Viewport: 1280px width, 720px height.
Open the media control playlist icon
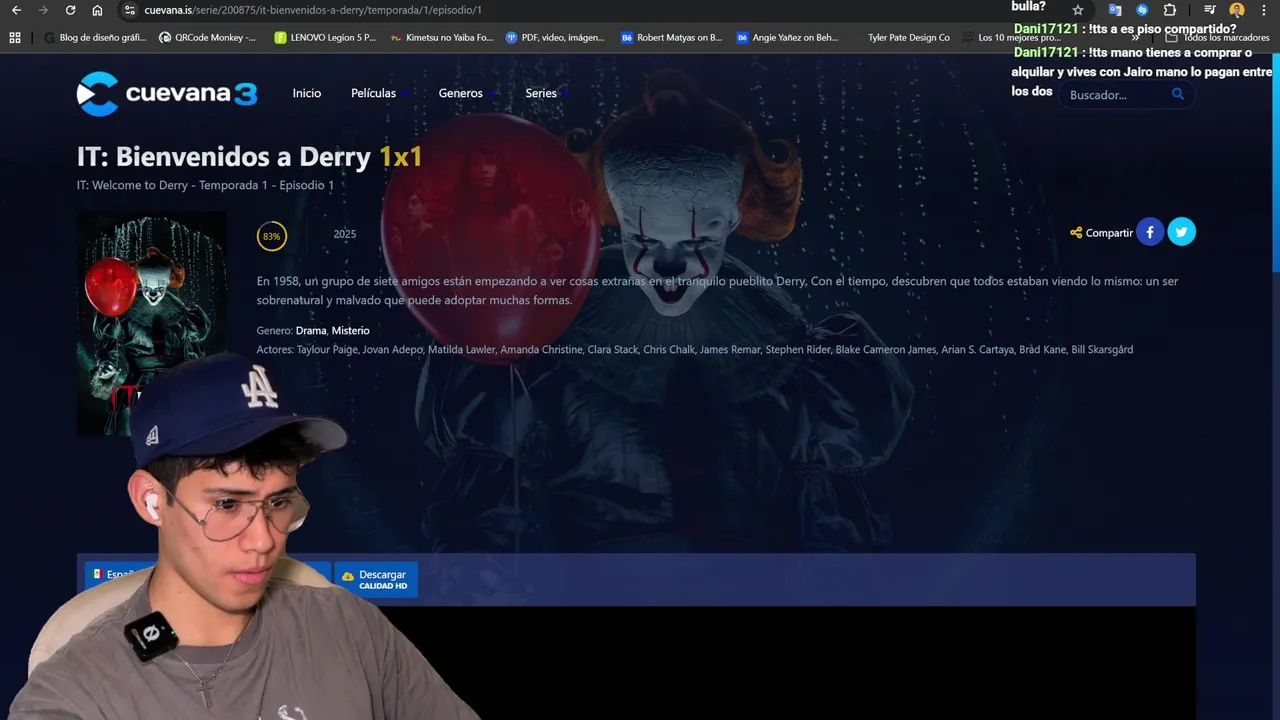tap(1209, 10)
